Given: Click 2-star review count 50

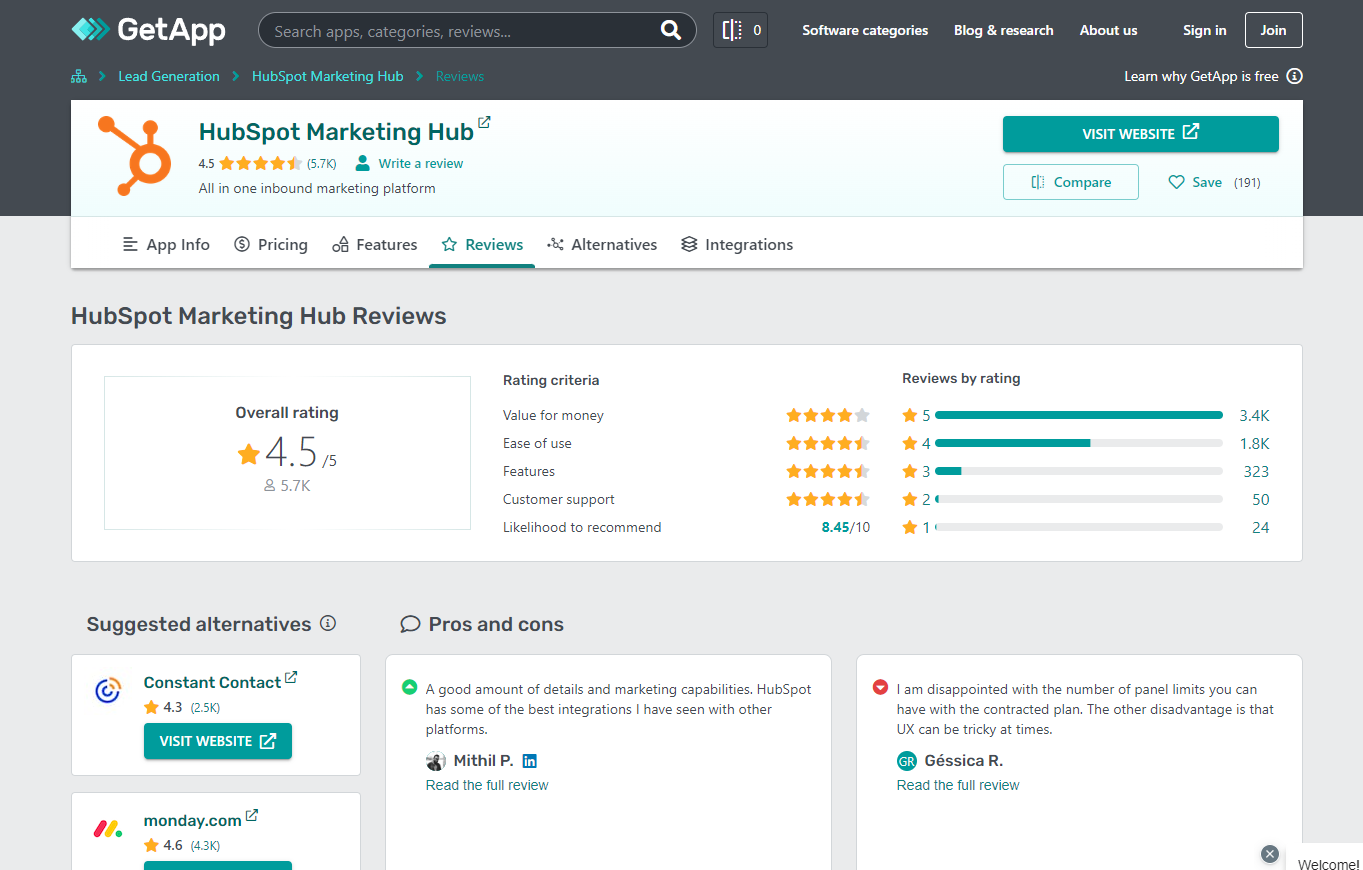Looking at the screenshot, I should [x=1260, y=499].
